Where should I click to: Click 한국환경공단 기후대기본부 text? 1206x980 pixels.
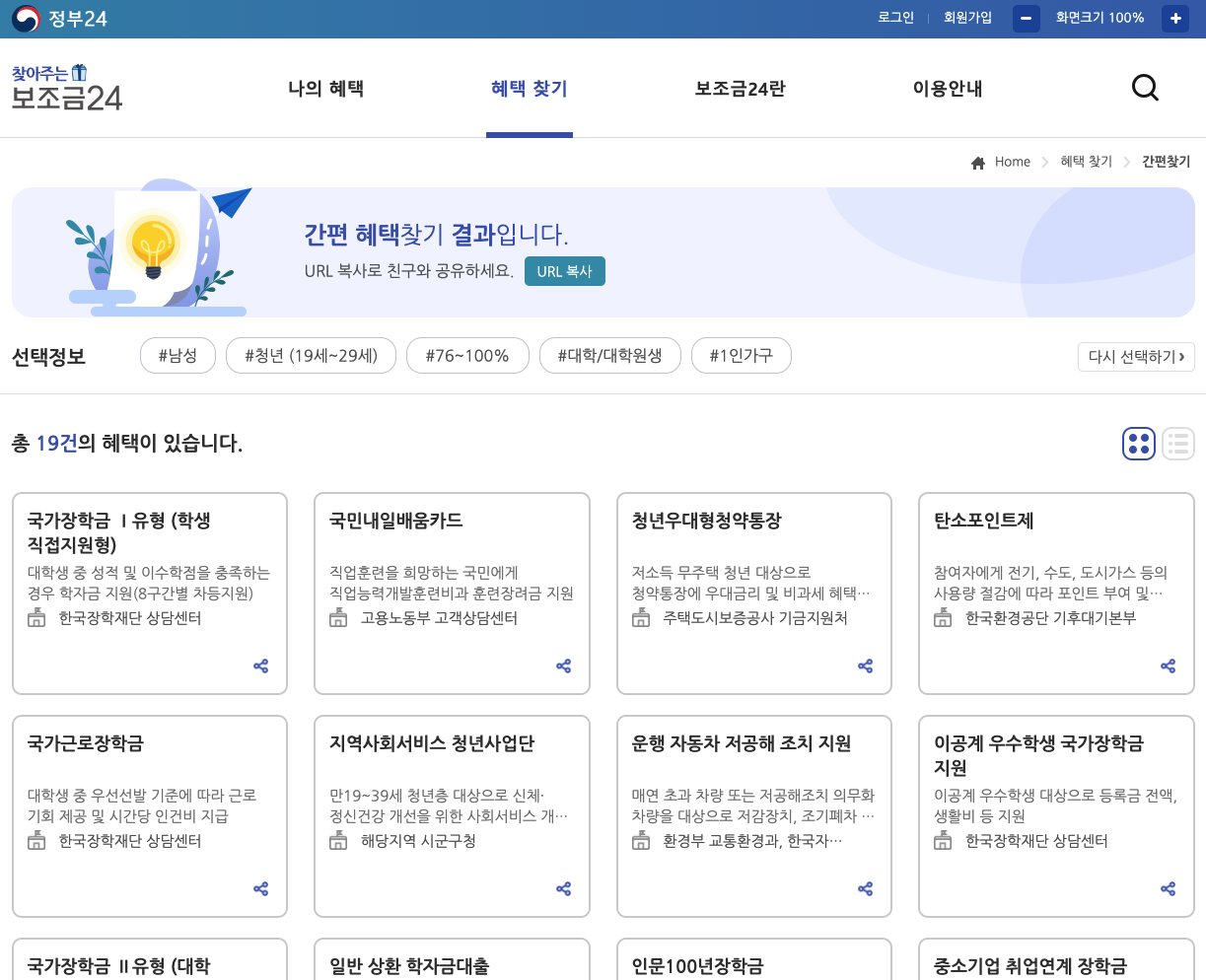click(1050, 618)
